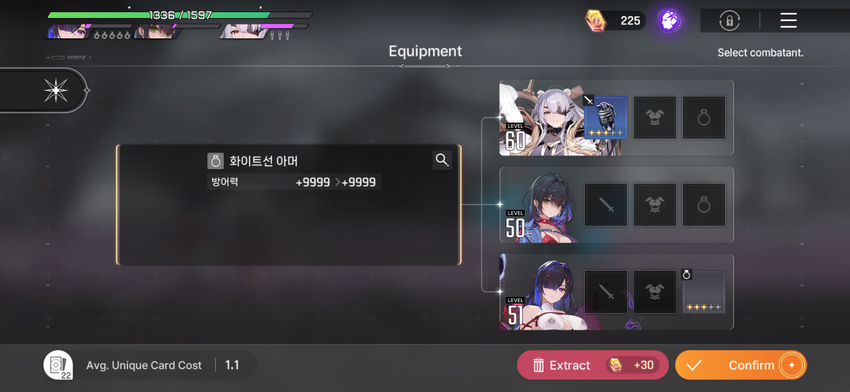Open the purple crystal currency icon
Screen dimensions: 850x392
[x=669, y=21]
